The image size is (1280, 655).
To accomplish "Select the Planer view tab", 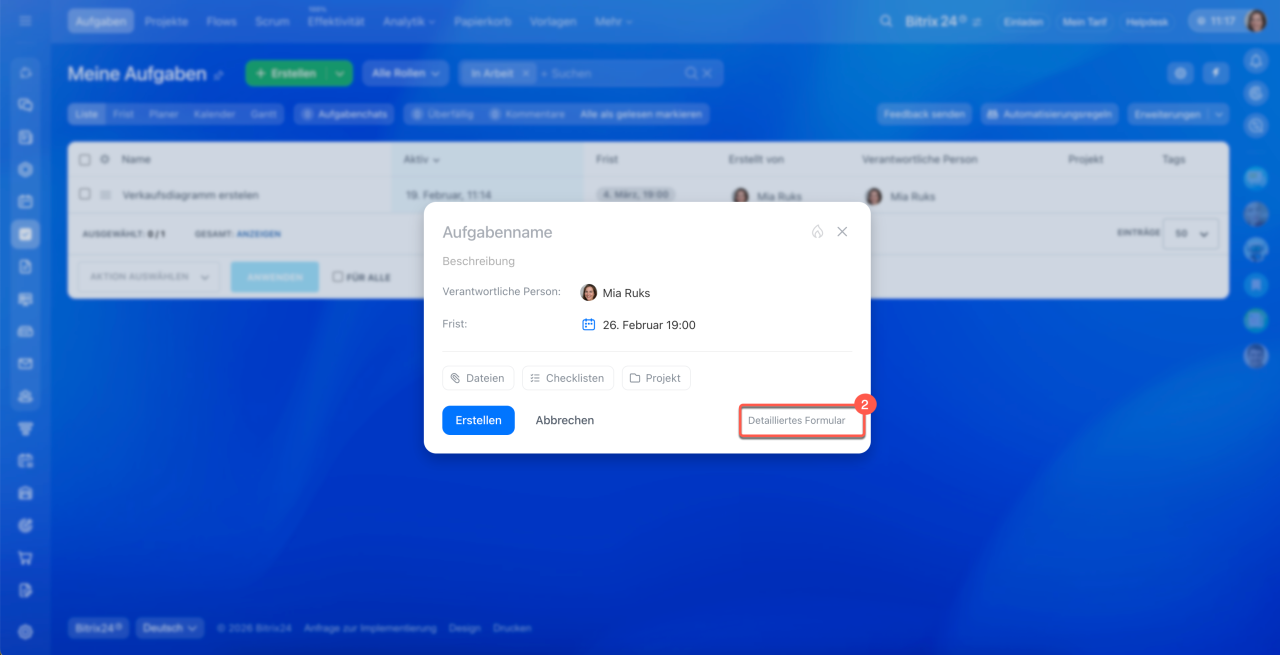I will tap(164, 114).
